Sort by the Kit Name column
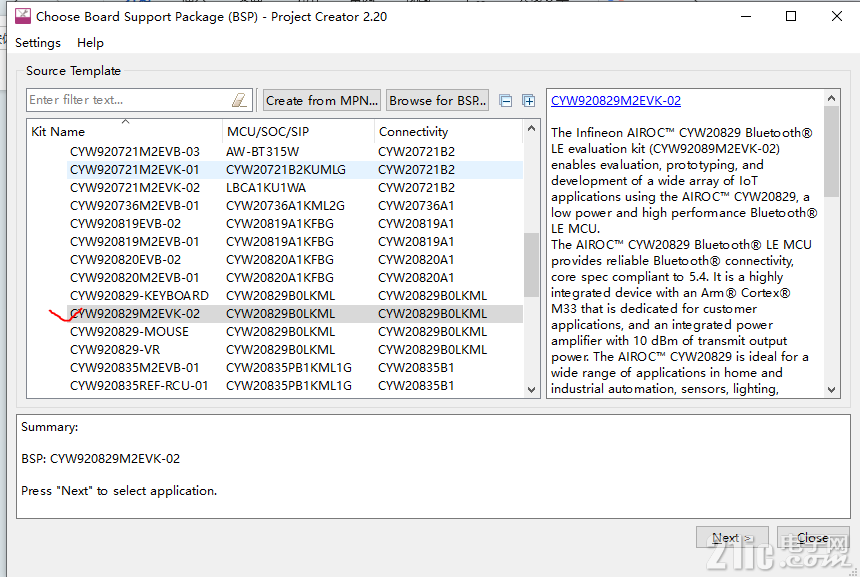This screenshot has width=860, height=577. click(x=125, y=132)
